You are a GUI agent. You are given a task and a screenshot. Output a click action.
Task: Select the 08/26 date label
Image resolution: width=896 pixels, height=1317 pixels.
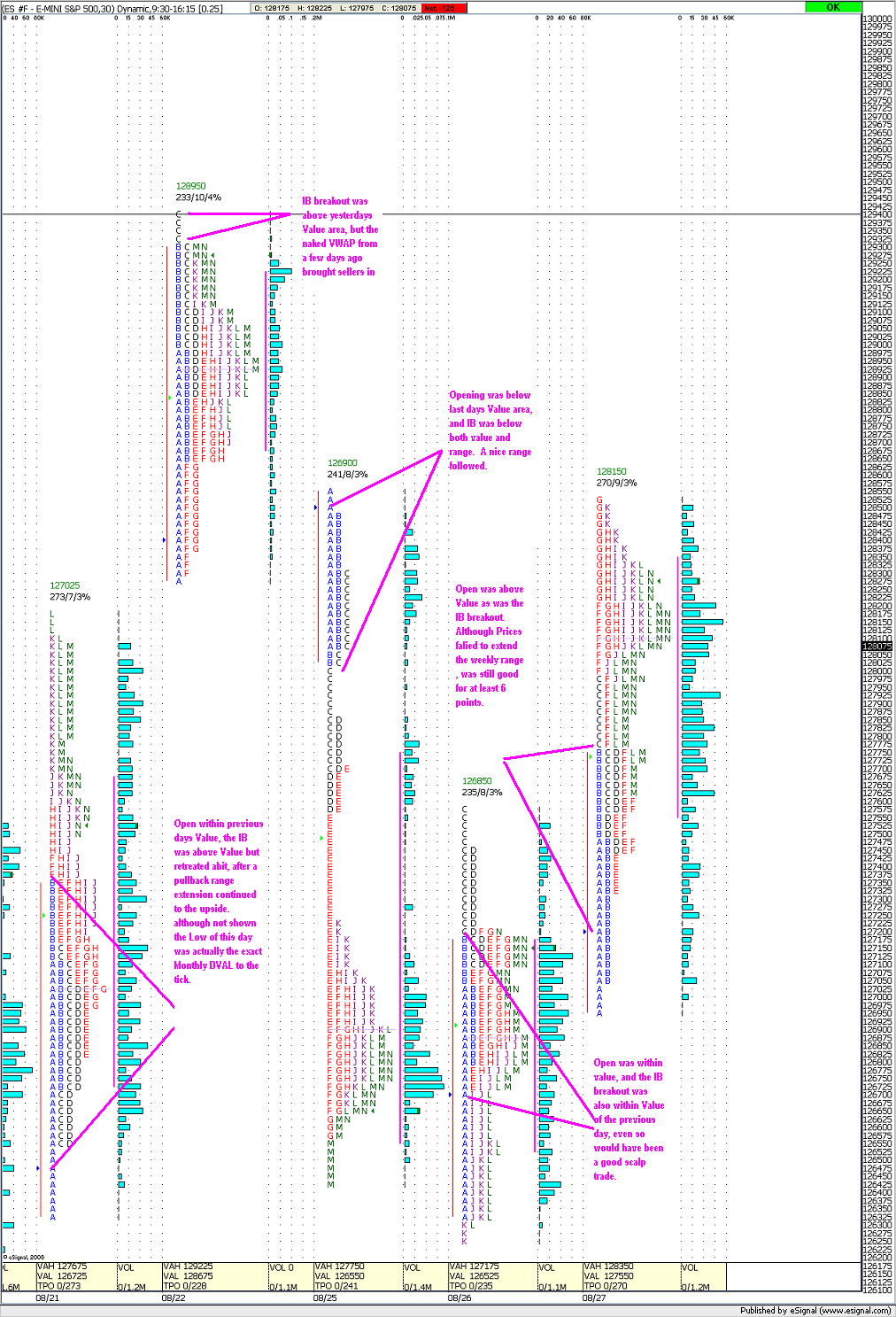pyautogui.click(x=460, y=1298)
